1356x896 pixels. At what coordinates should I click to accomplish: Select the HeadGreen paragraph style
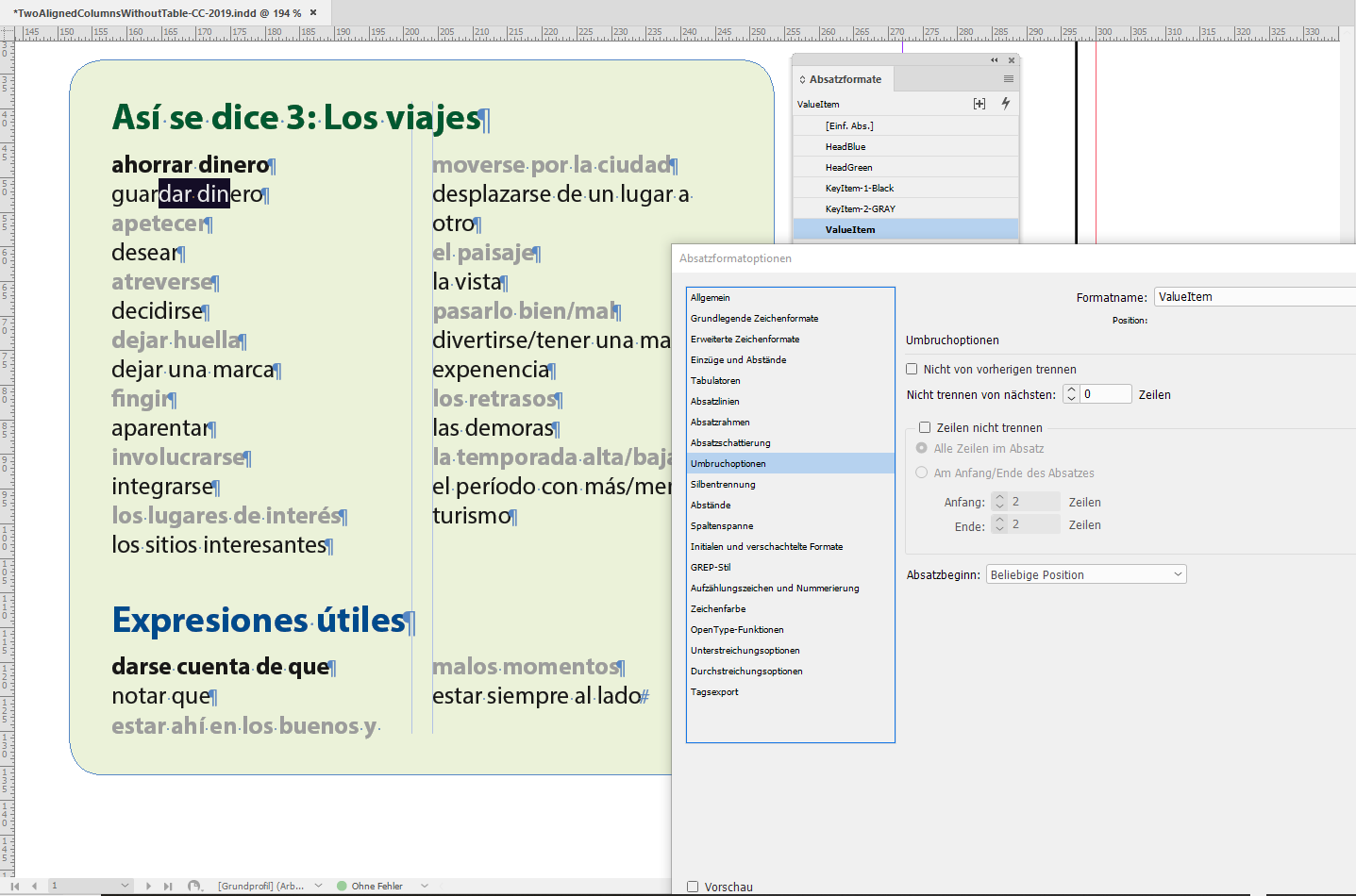pyautogui.click(x=906, y=167)
